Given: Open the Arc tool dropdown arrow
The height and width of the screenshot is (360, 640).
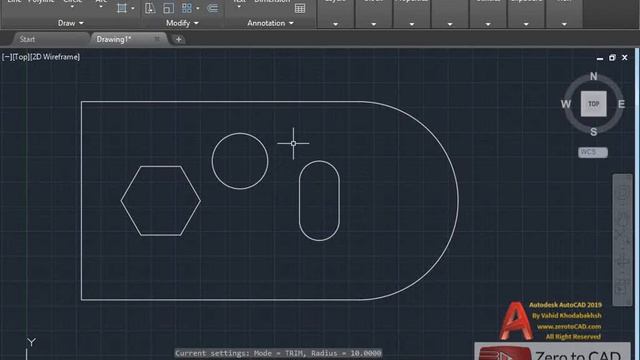Looking at the screenshot, I should tap(101, 7).
